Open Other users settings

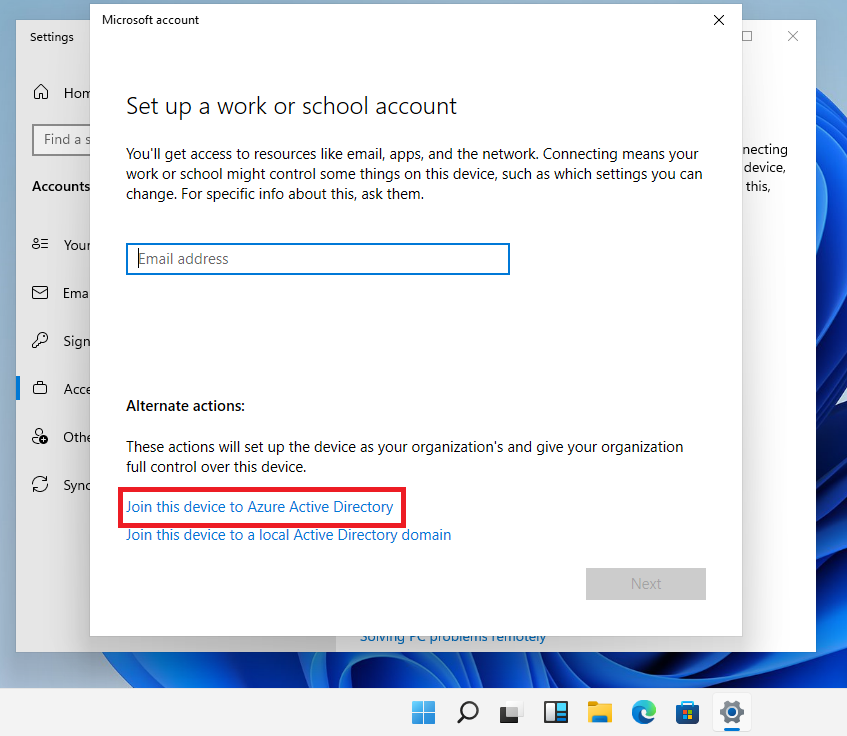point(65,437)
